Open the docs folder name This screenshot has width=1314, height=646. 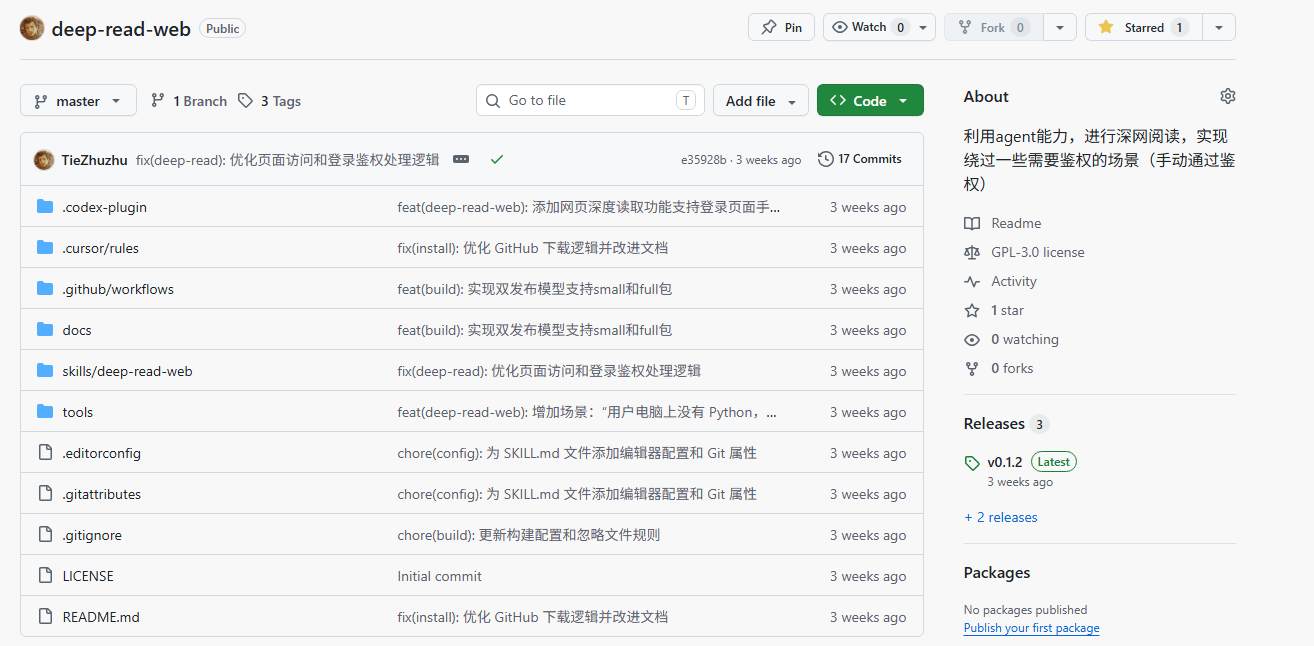77,330
